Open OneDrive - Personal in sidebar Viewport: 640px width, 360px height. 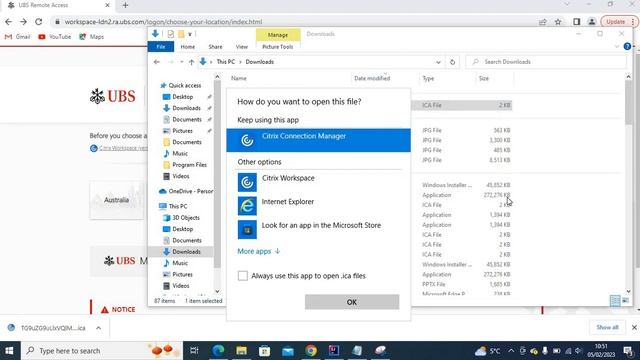coord(191,191)
